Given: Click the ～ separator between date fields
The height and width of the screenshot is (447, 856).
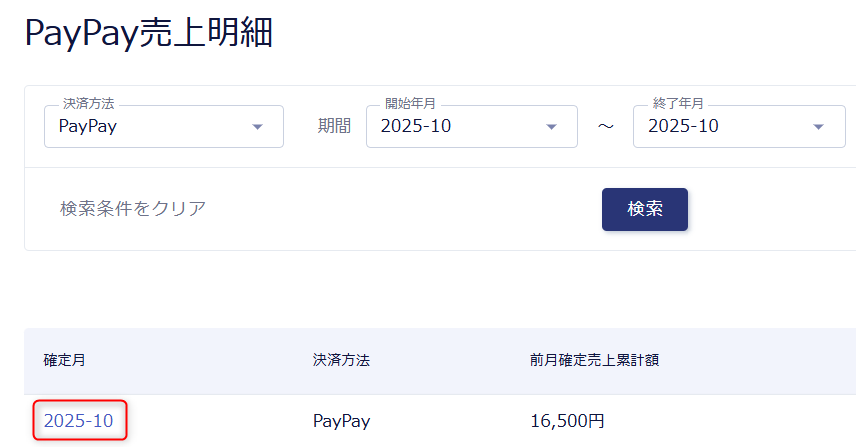Looking at the screenshot, I should point(605,127).
